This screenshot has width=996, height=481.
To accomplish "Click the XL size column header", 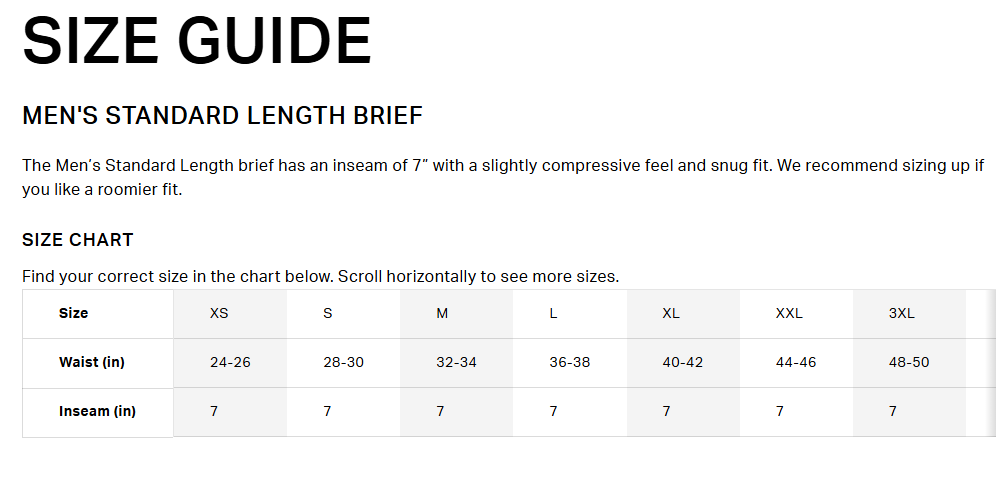I will pyautogui.click(x=671, y=313).
